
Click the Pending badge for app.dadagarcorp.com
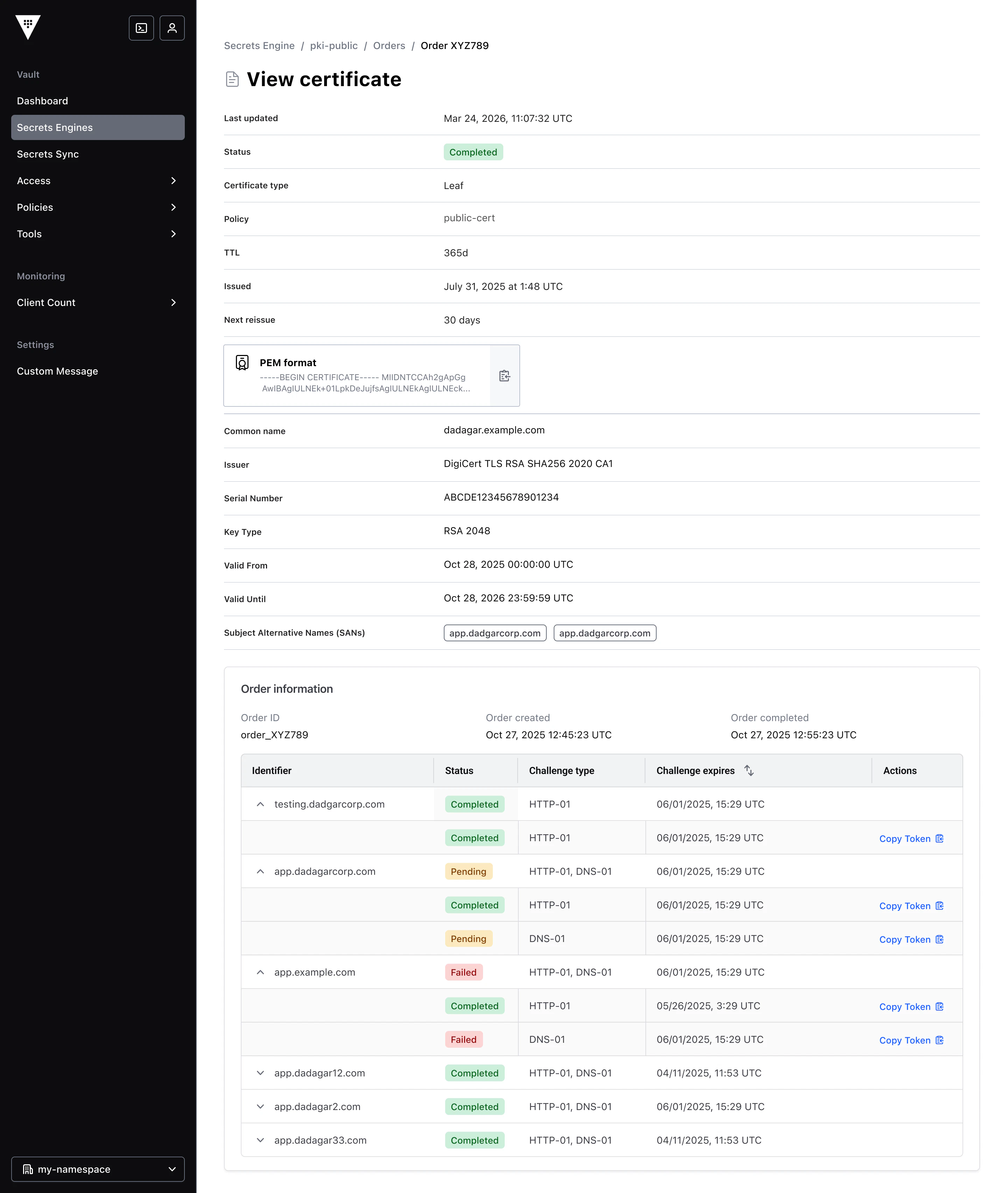pyautogui.click(x=469, y=871)
